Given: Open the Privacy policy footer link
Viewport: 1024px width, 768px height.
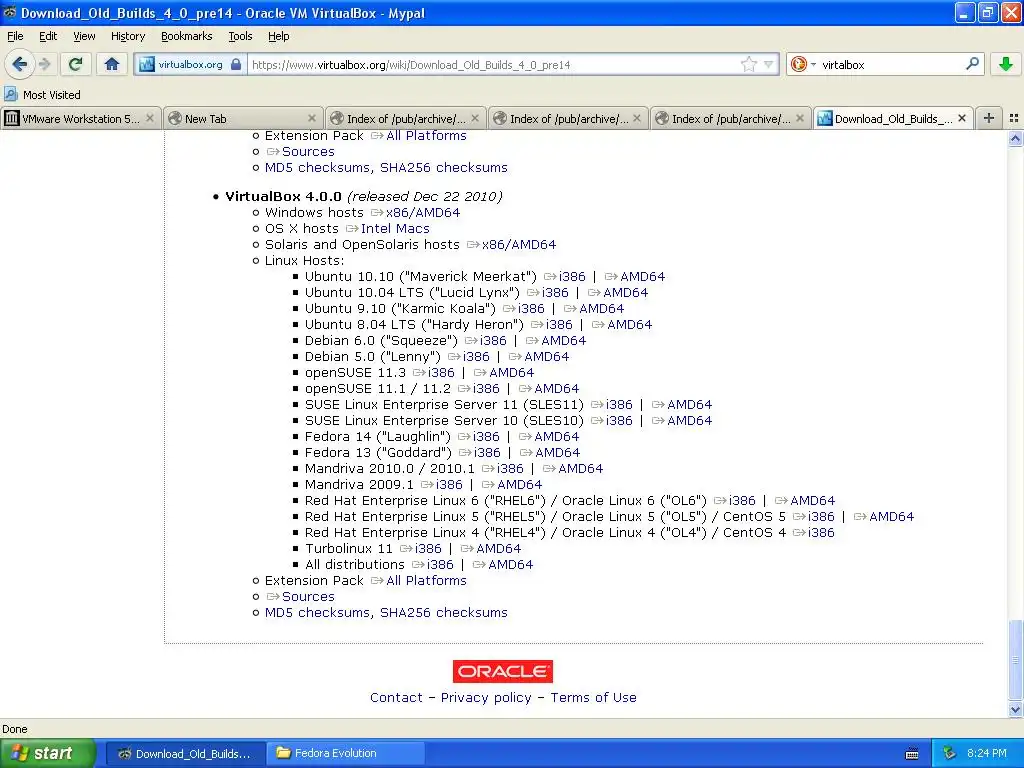Looking at the screenshot, I should [486, 697].
